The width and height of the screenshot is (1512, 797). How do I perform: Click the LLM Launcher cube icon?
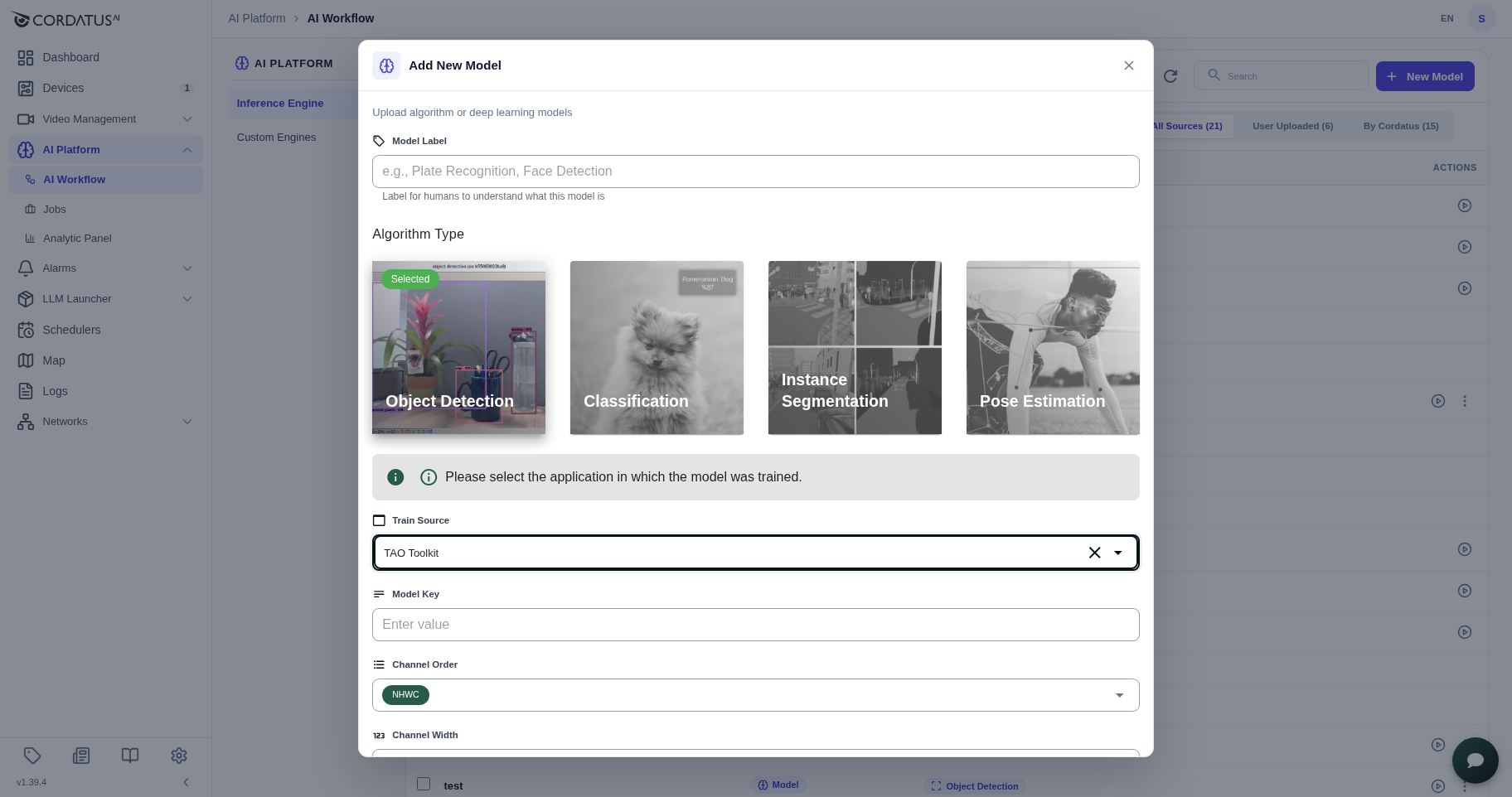[26, 299]
